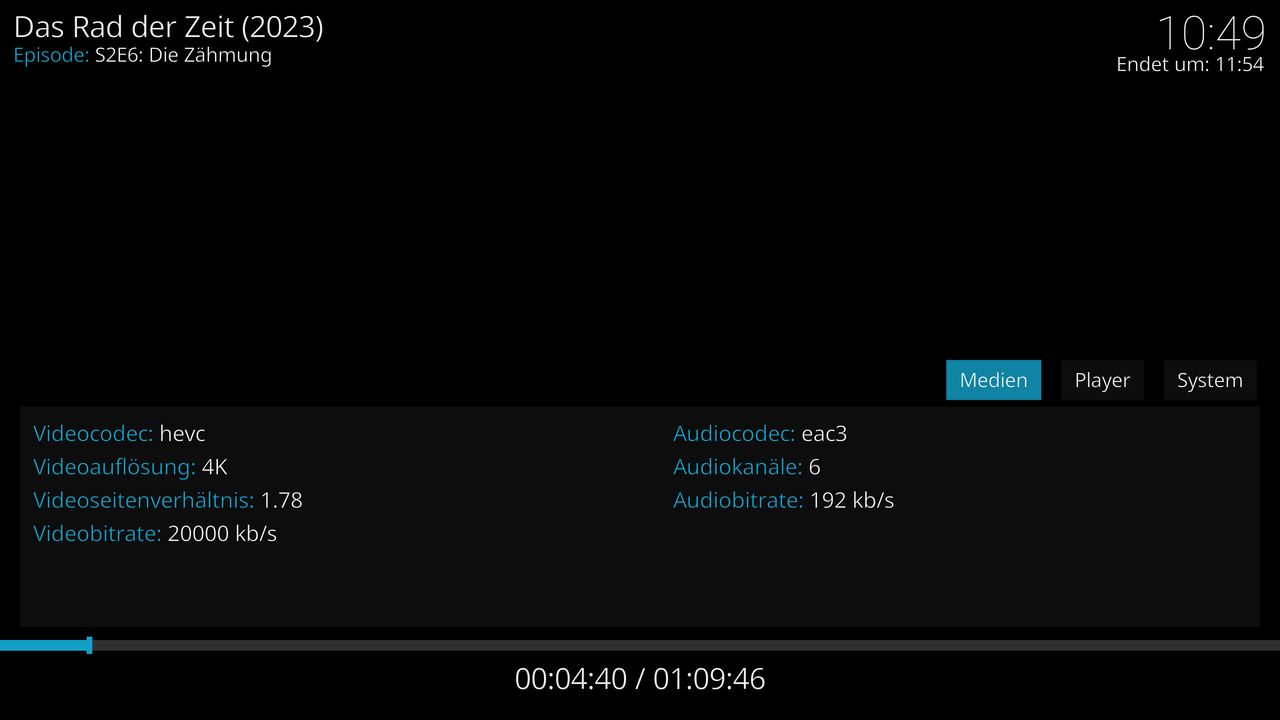
Task: Seek to the middle of the progress bar
Action: tap(640, 645)
